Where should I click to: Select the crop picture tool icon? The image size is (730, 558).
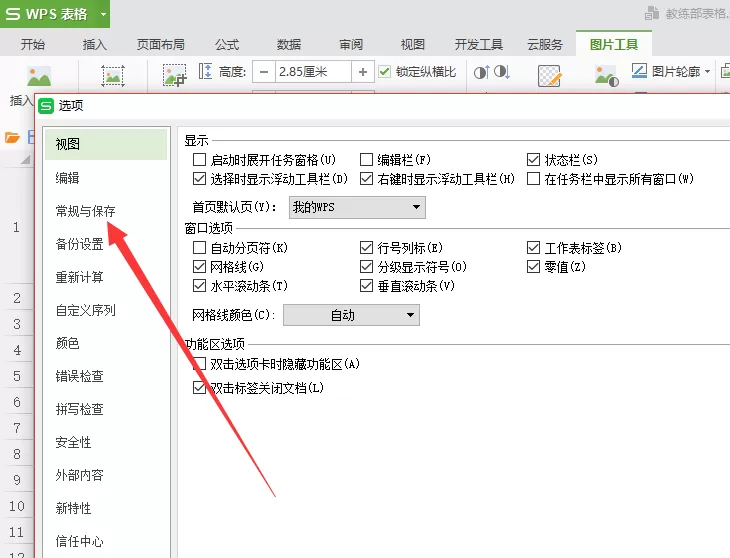(175, 76)
